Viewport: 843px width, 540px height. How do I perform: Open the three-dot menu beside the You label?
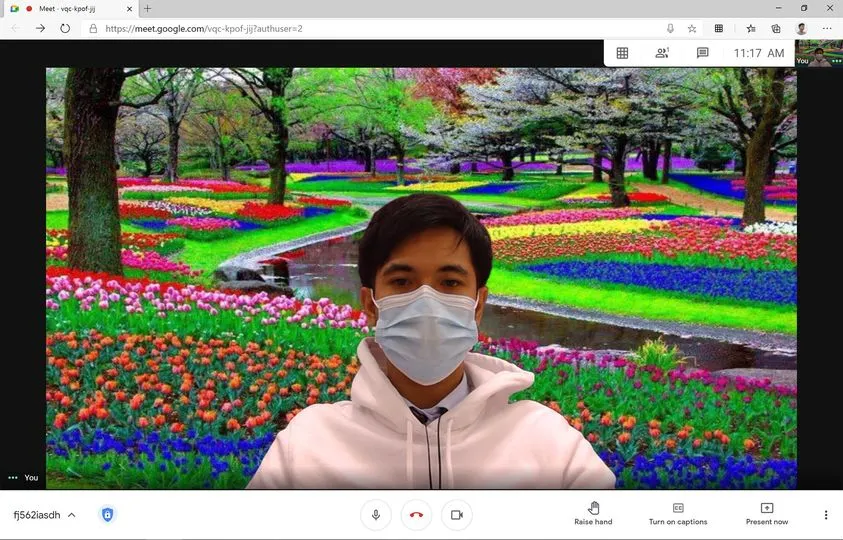[12, 478]
